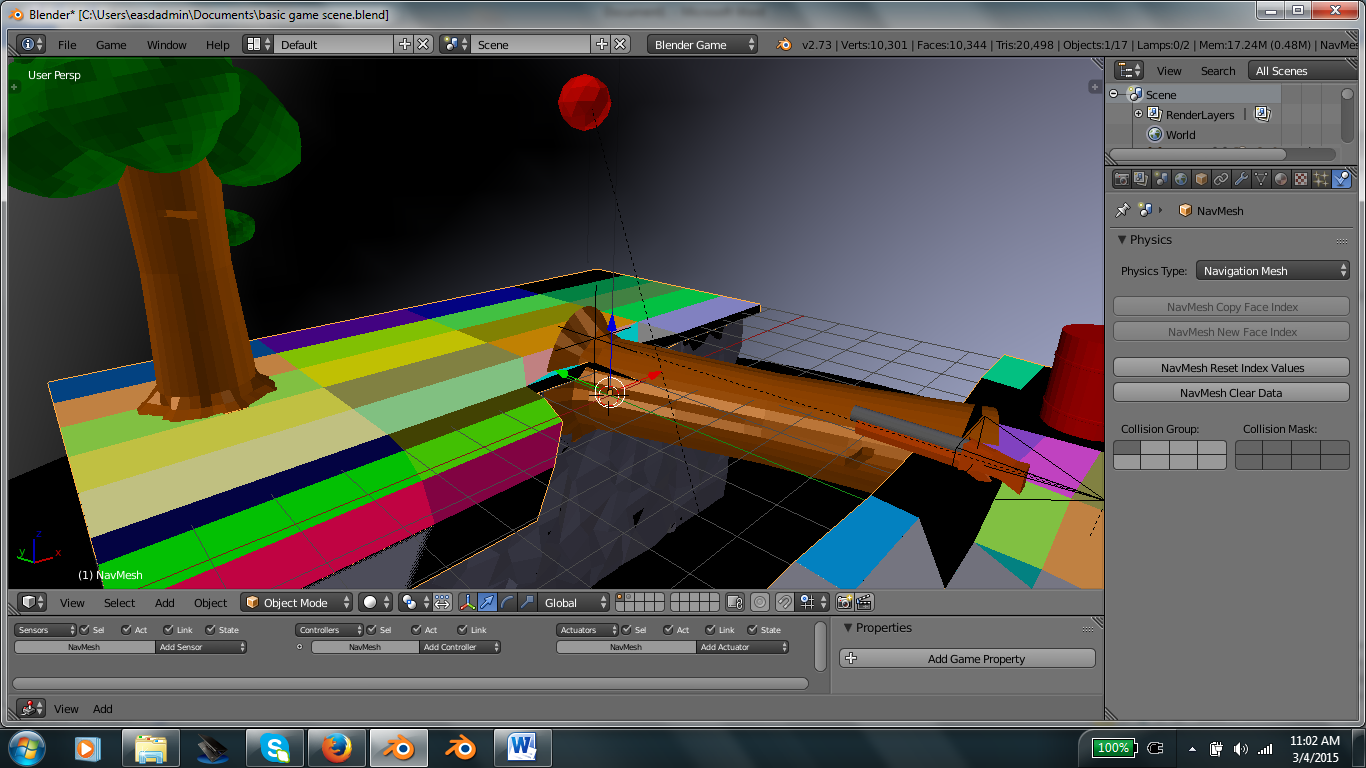Open the File menu
The width and height of the screenshot is (1366, 768).
point(67,45)
